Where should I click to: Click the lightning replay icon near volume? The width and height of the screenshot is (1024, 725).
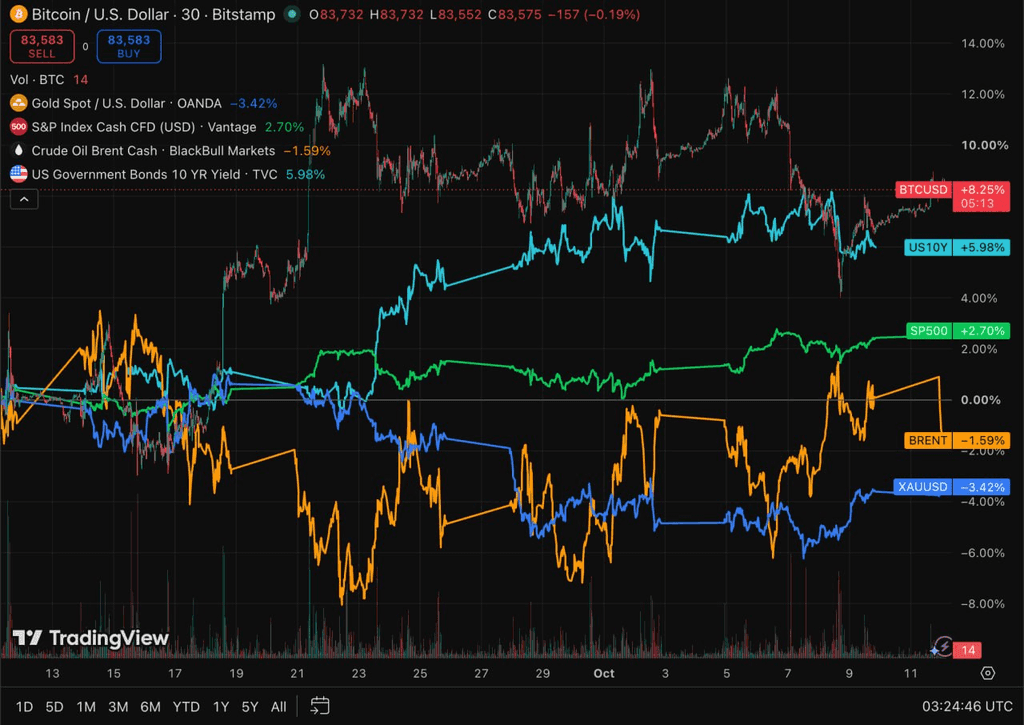pos(942,647)
